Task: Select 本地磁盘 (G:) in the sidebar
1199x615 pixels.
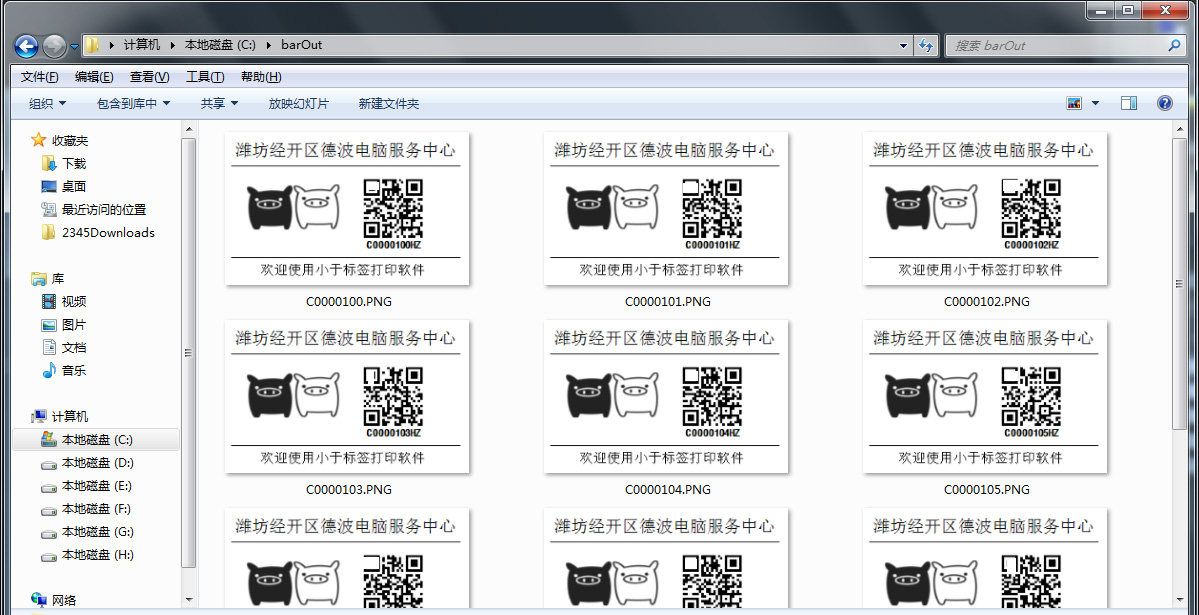Action: pos(98,532)
